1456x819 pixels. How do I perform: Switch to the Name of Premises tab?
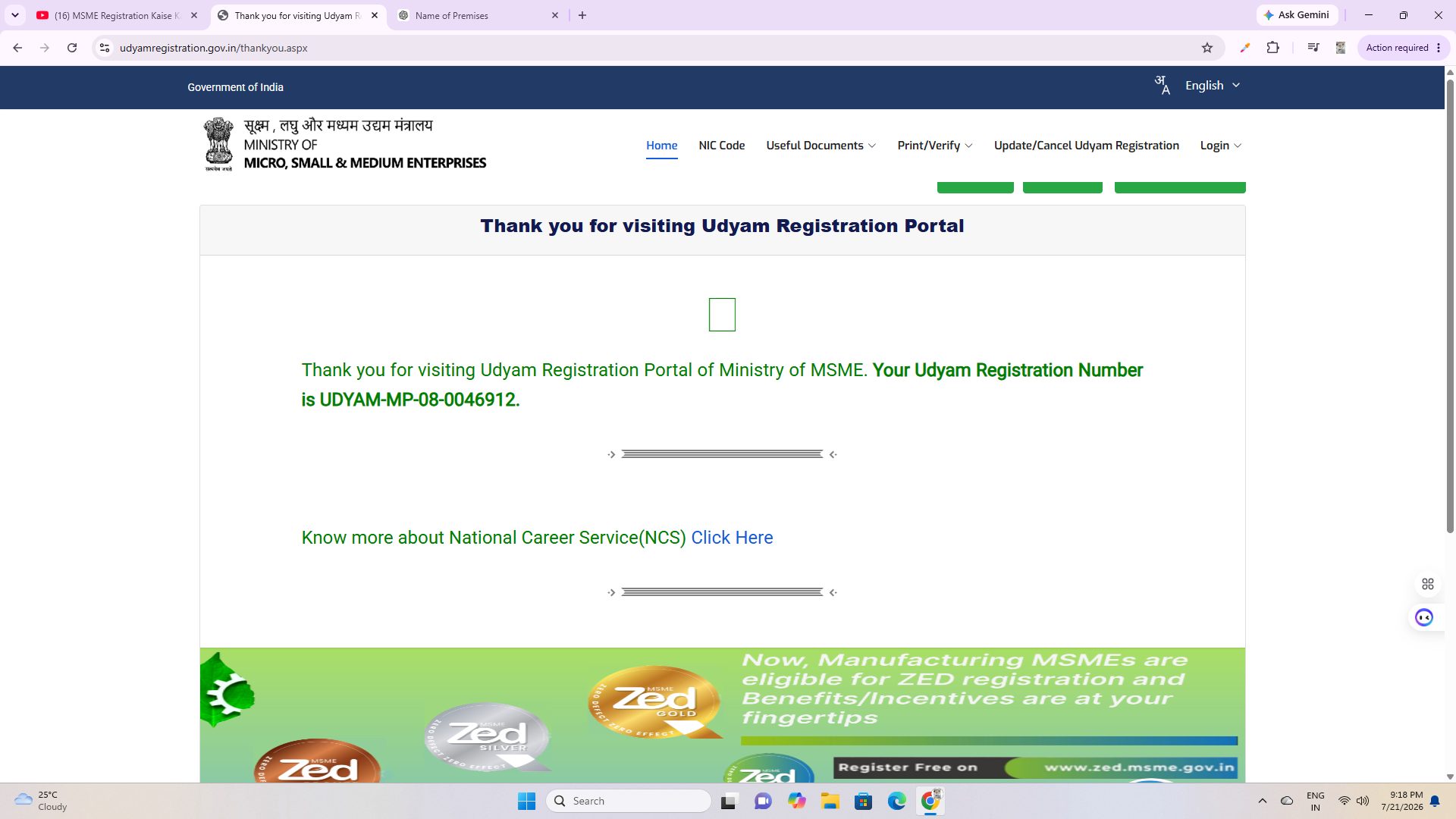(x=478, y=15)
